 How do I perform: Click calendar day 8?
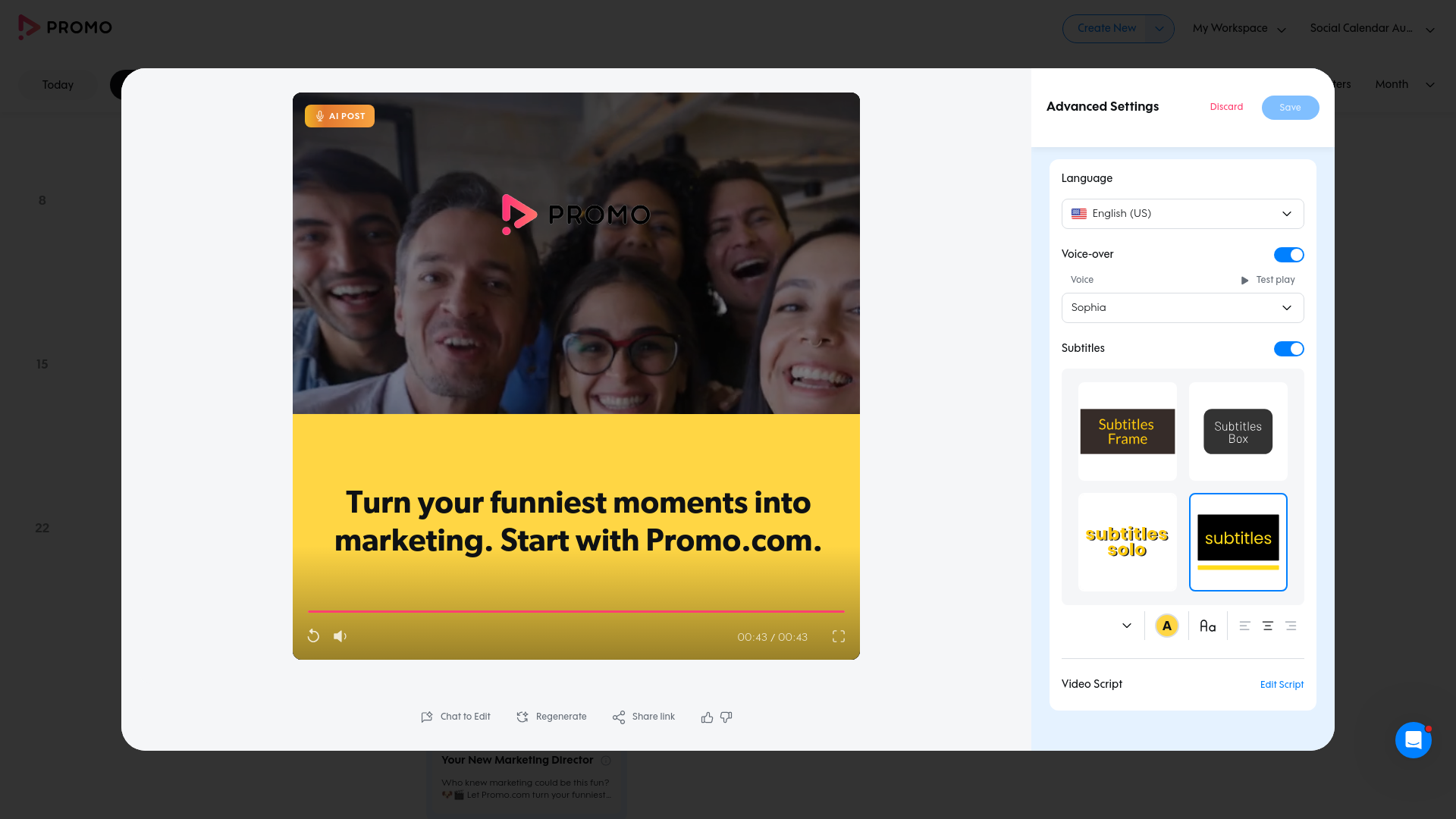point(42,201)
